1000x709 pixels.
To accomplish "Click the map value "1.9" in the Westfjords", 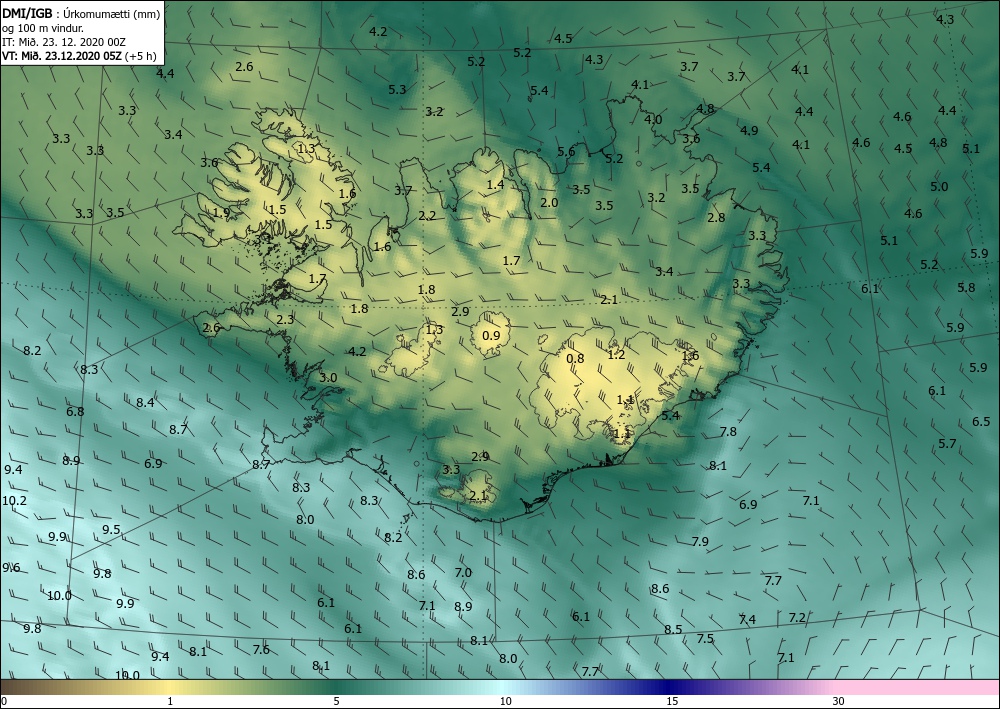I will [221, 214].
